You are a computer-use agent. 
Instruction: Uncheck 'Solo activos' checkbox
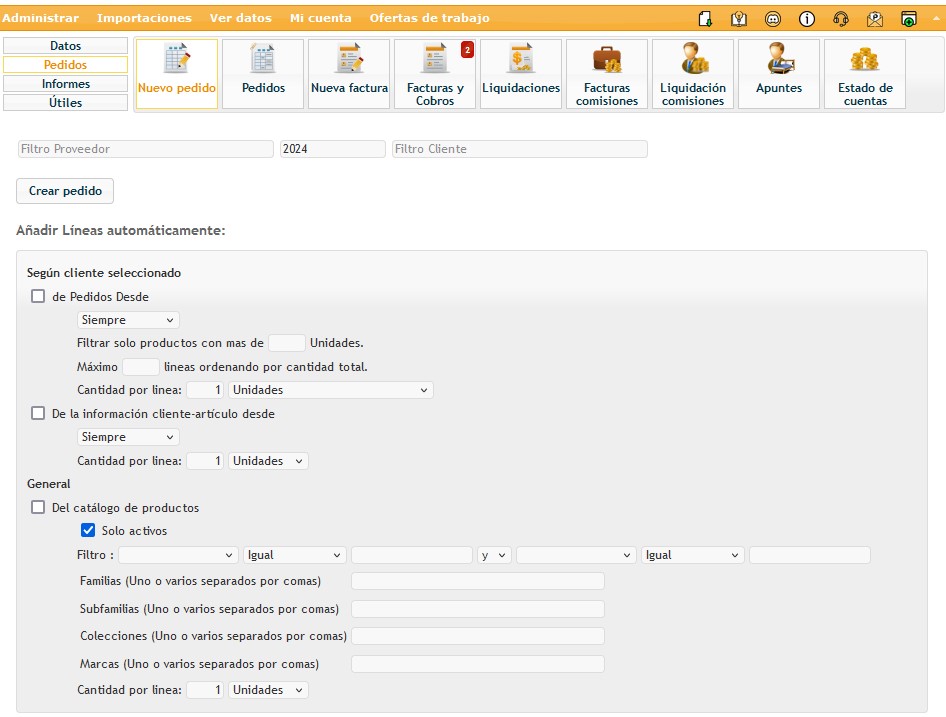(88, 531)
